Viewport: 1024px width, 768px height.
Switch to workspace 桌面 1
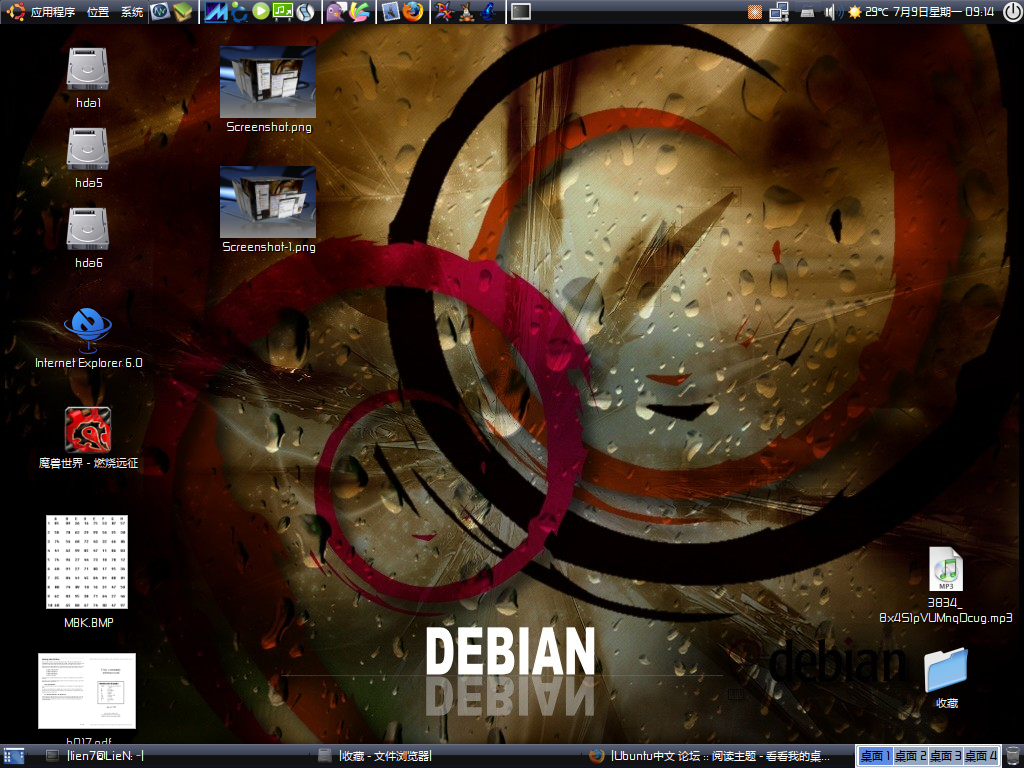click(x=875, y=756)
